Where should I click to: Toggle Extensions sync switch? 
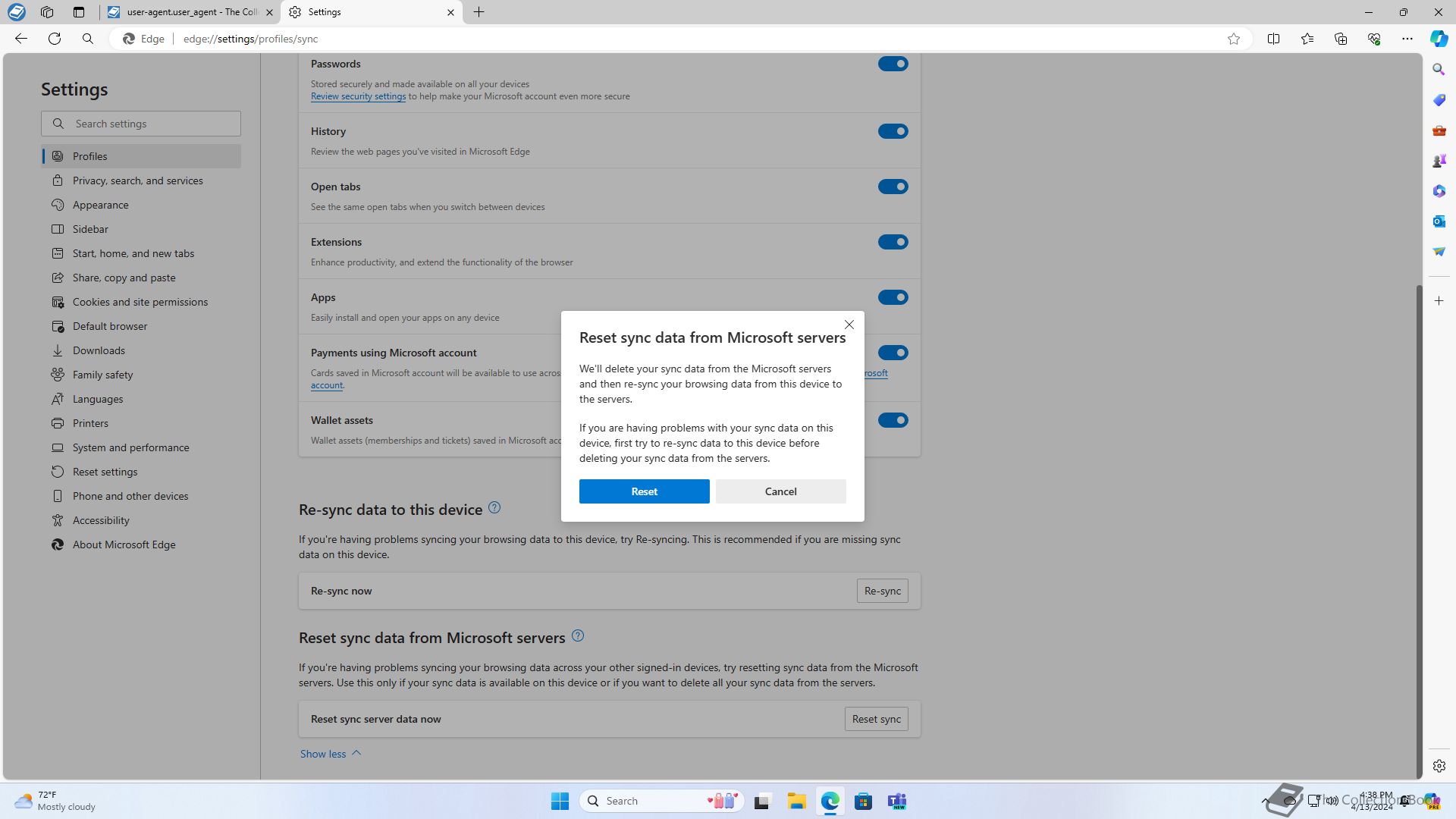[x=893, y=242]
